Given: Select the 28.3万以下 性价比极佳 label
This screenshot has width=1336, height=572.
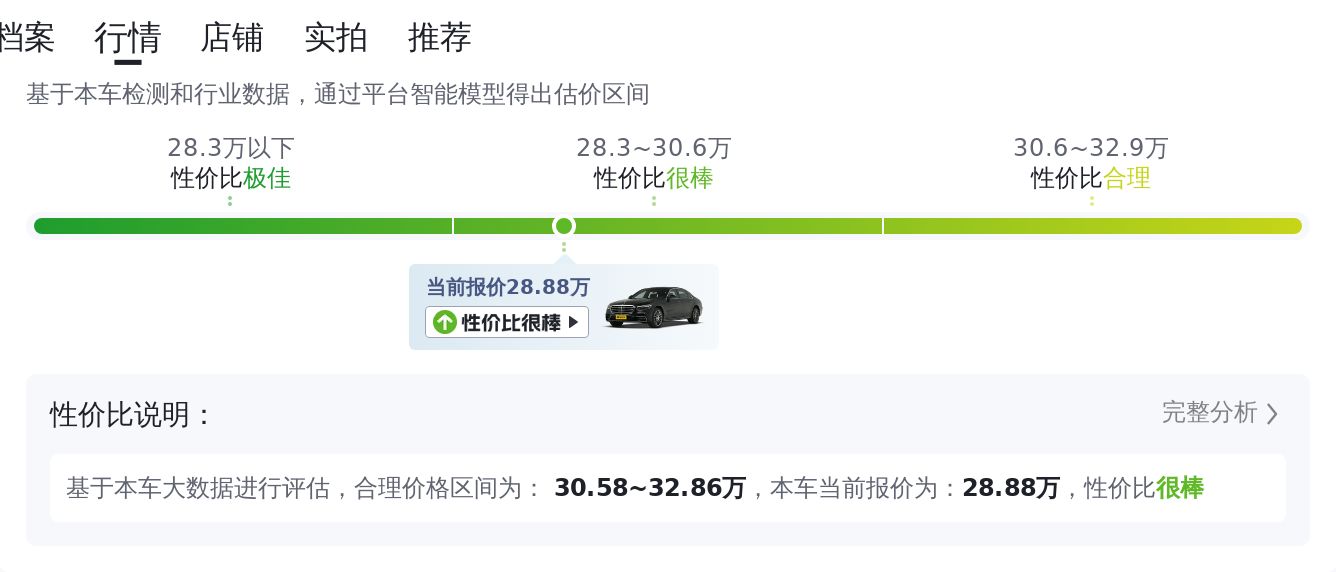Looking at the screenshot, I should click(231, 164).
